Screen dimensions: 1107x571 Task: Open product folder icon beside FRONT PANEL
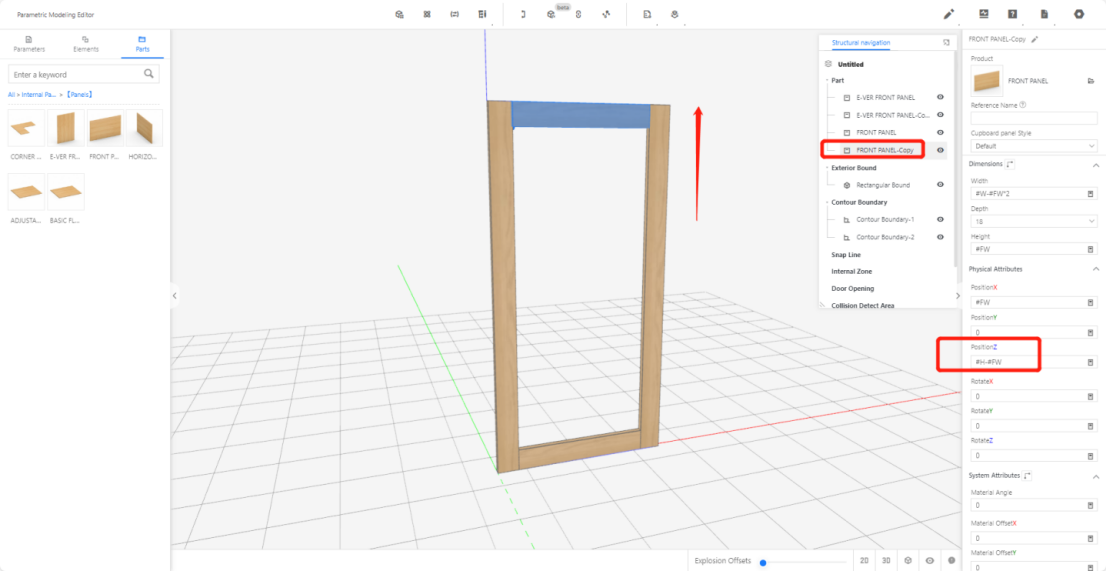pyautogui.click(x=1089, y=80)
